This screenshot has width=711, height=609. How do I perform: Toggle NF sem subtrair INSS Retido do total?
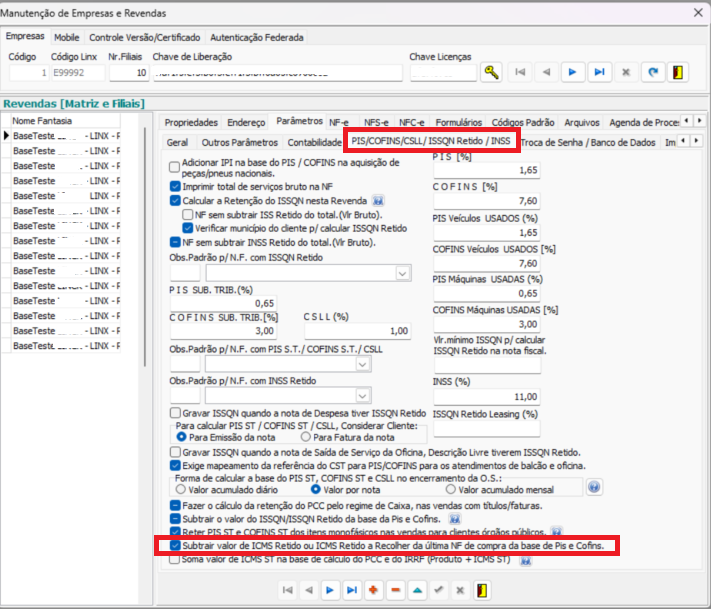point(175,242)
